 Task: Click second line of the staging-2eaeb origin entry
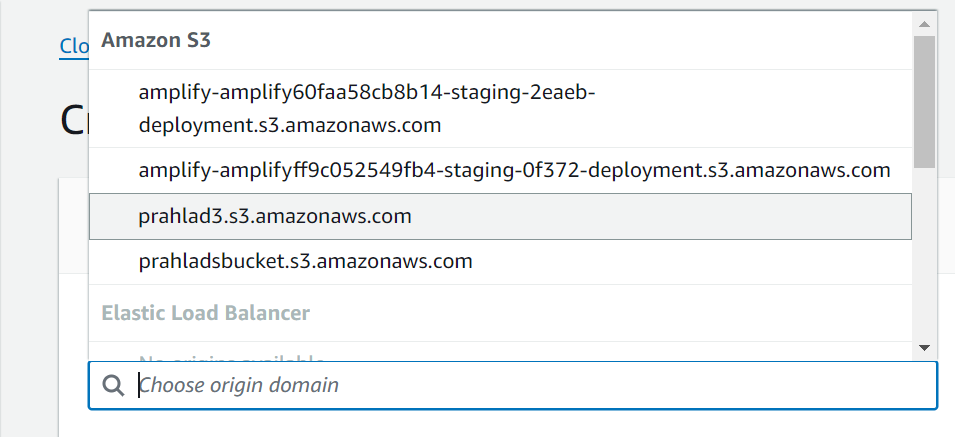pos(290,127)
